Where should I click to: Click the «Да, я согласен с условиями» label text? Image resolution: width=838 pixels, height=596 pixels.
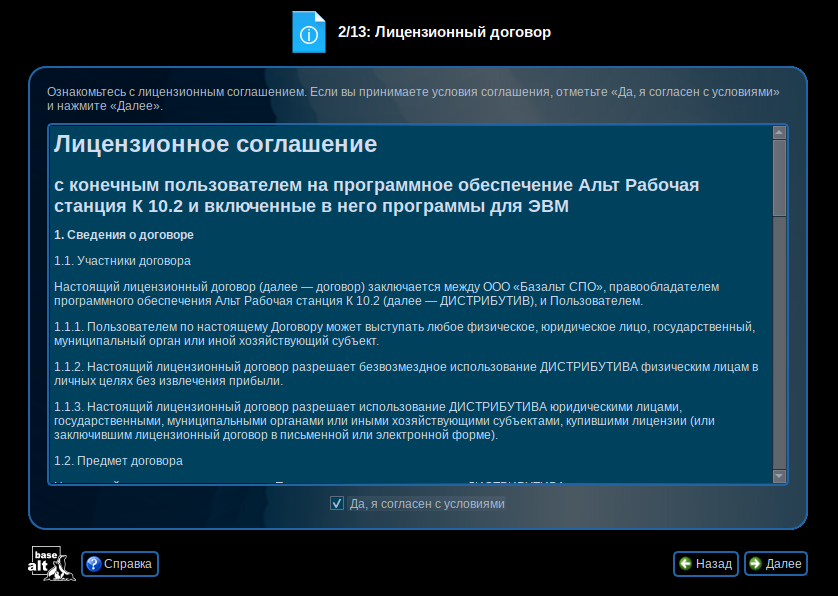pos(427,504)
